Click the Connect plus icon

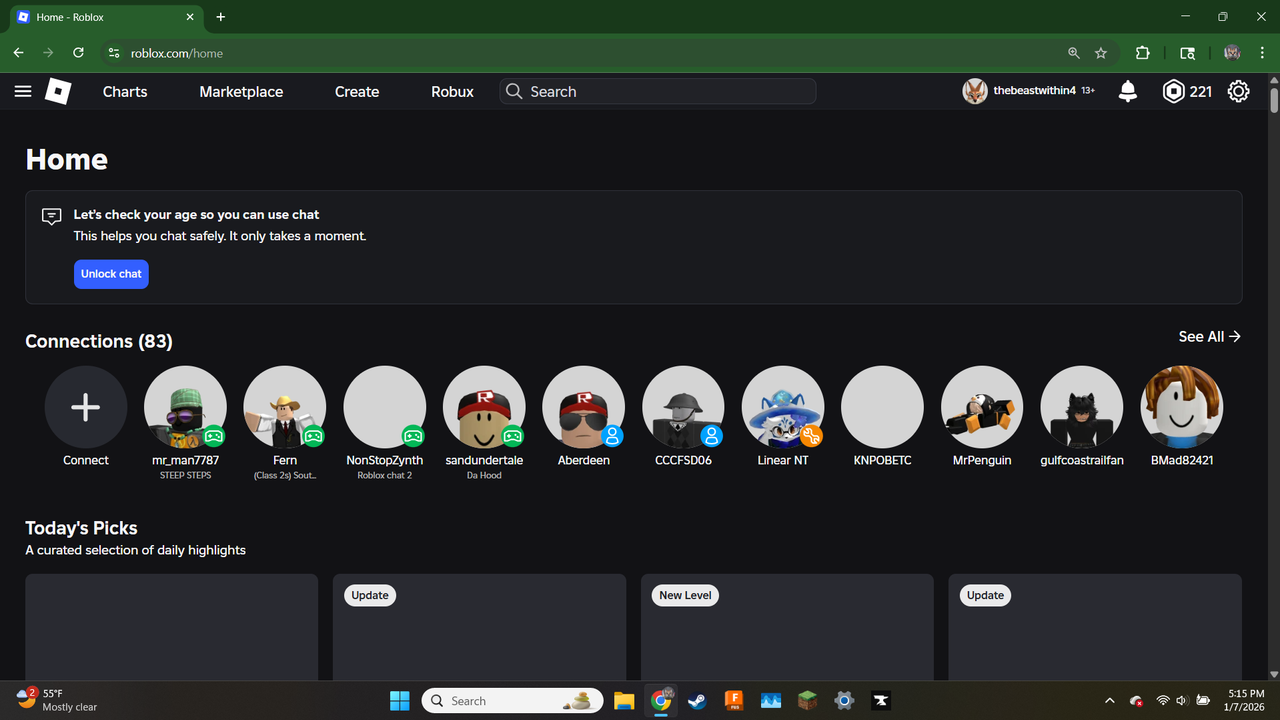[86, 407]
